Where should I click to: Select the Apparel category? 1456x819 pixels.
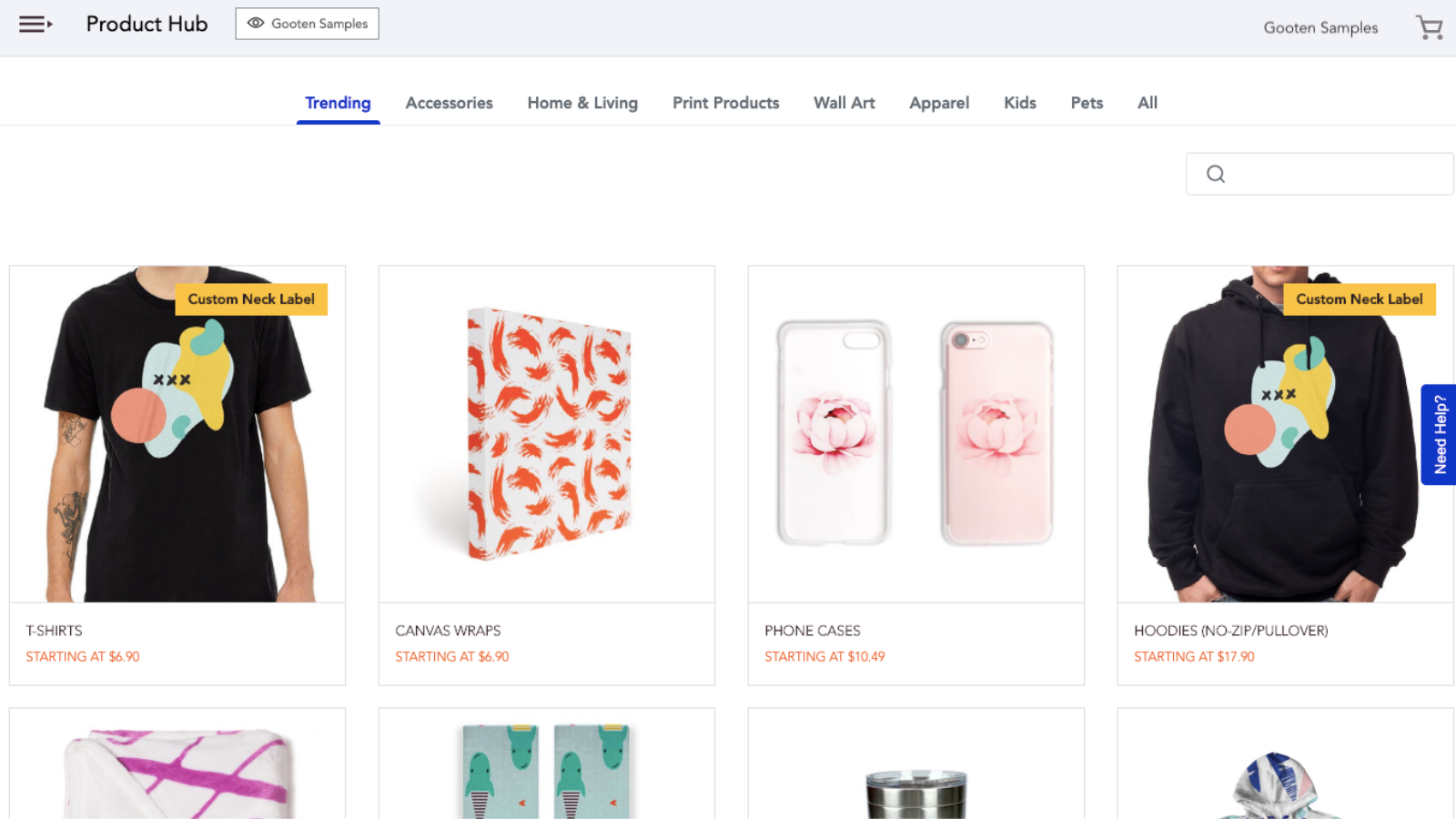click(938, 103)
